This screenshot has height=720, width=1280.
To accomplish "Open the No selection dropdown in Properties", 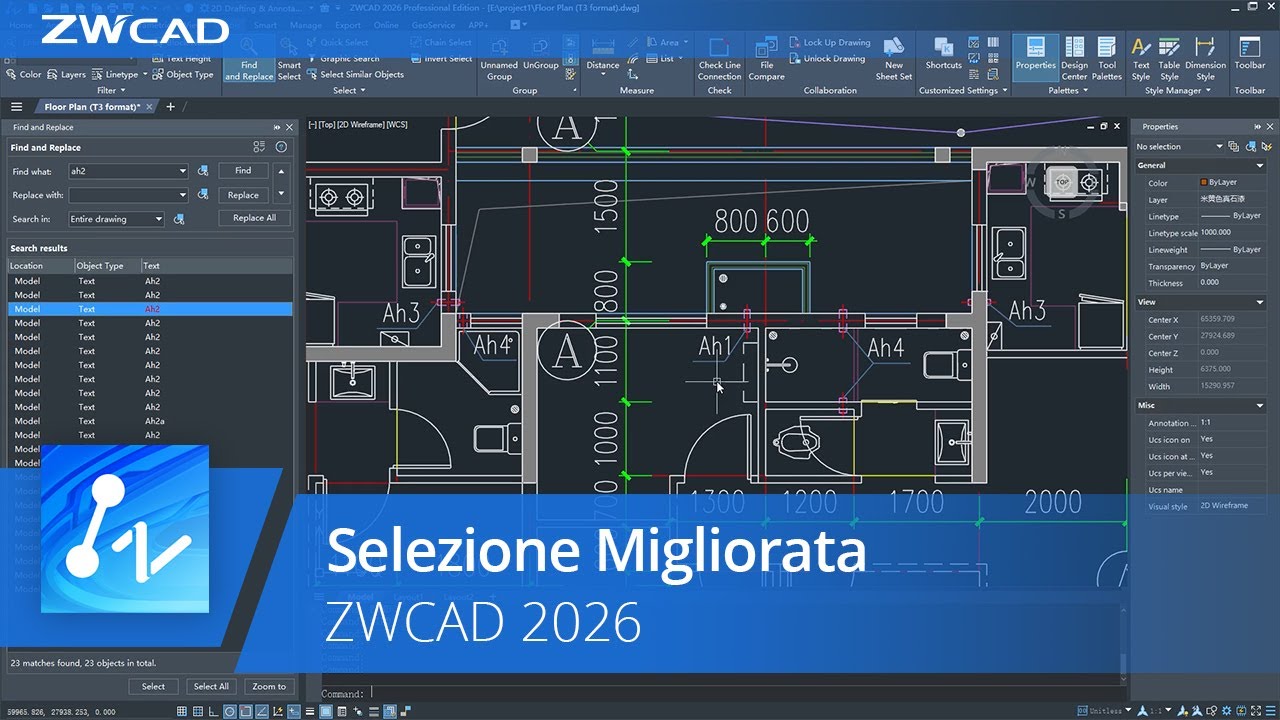I will [x=1219, y=147].
